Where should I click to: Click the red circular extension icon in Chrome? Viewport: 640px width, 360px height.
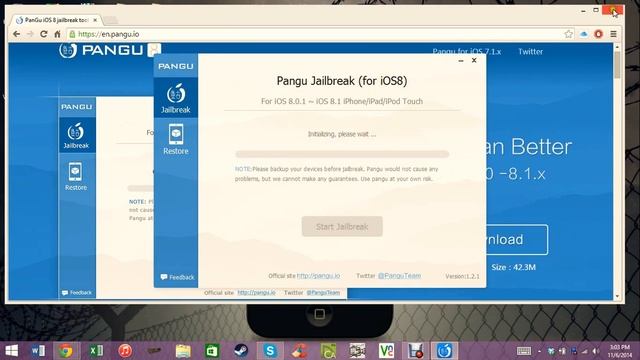(598, 34)
